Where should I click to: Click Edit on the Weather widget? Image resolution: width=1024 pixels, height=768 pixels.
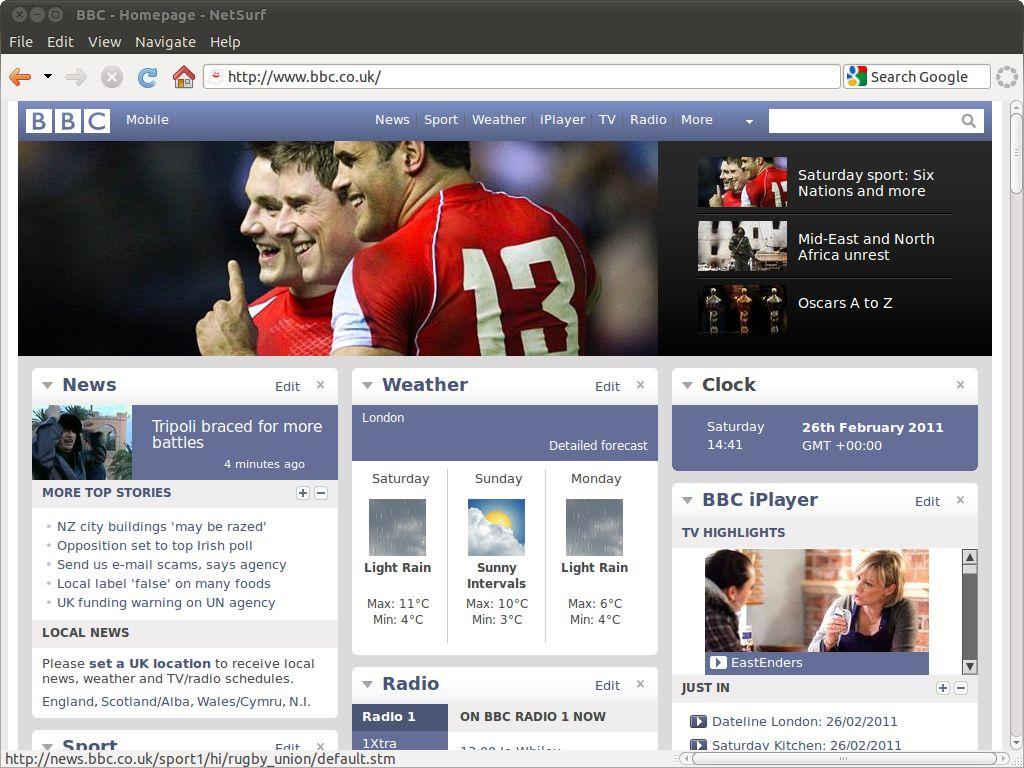(607, 387)
